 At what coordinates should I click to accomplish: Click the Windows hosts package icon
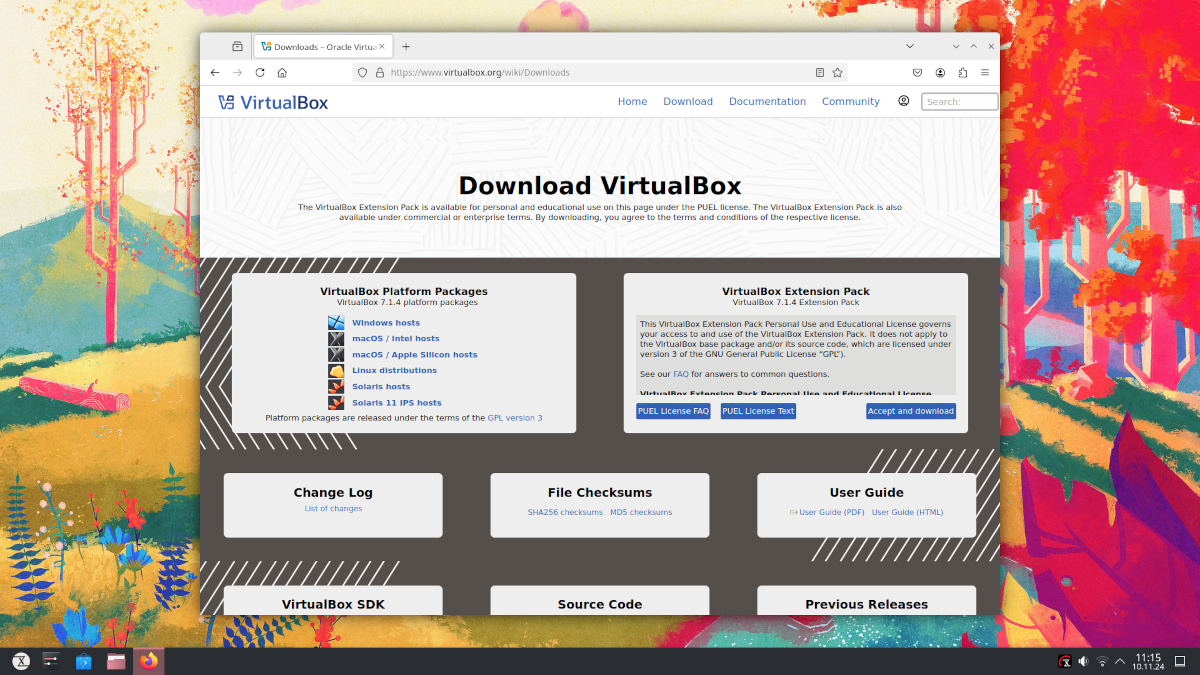pyautogui.click(x=336, y=323)
